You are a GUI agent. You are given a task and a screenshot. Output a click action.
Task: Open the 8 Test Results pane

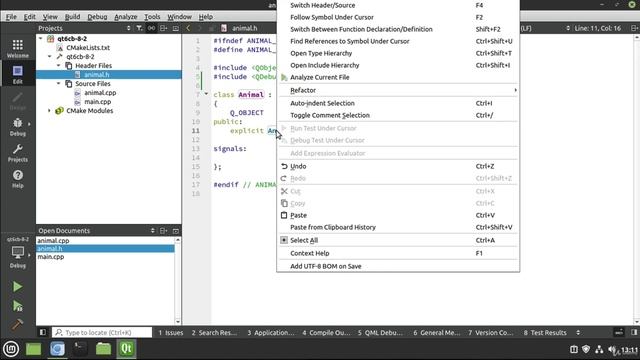click(545, 332)
